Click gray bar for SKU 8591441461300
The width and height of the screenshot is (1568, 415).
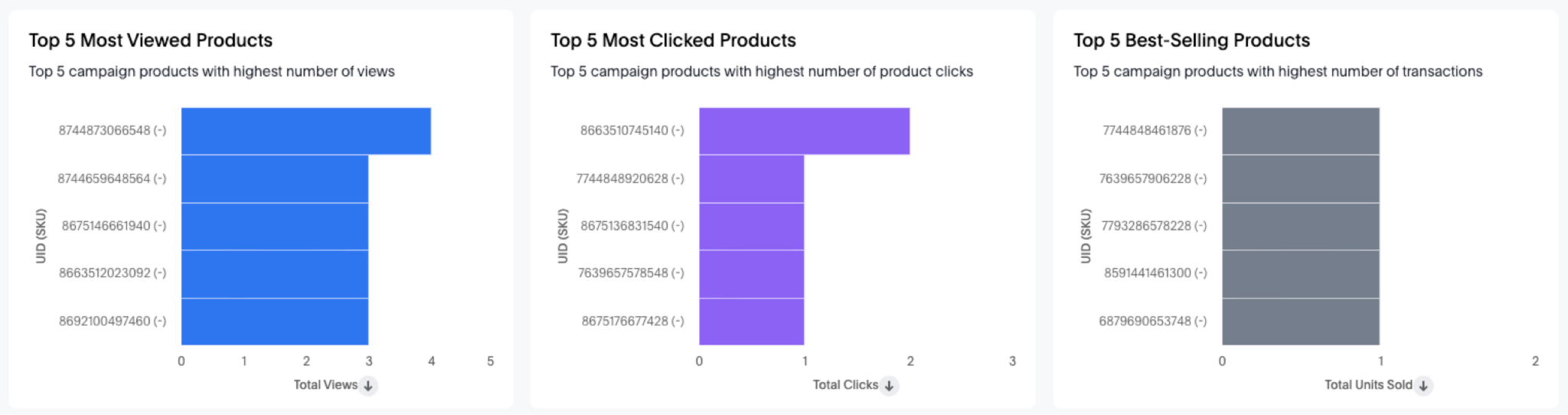pos(1300,273)
